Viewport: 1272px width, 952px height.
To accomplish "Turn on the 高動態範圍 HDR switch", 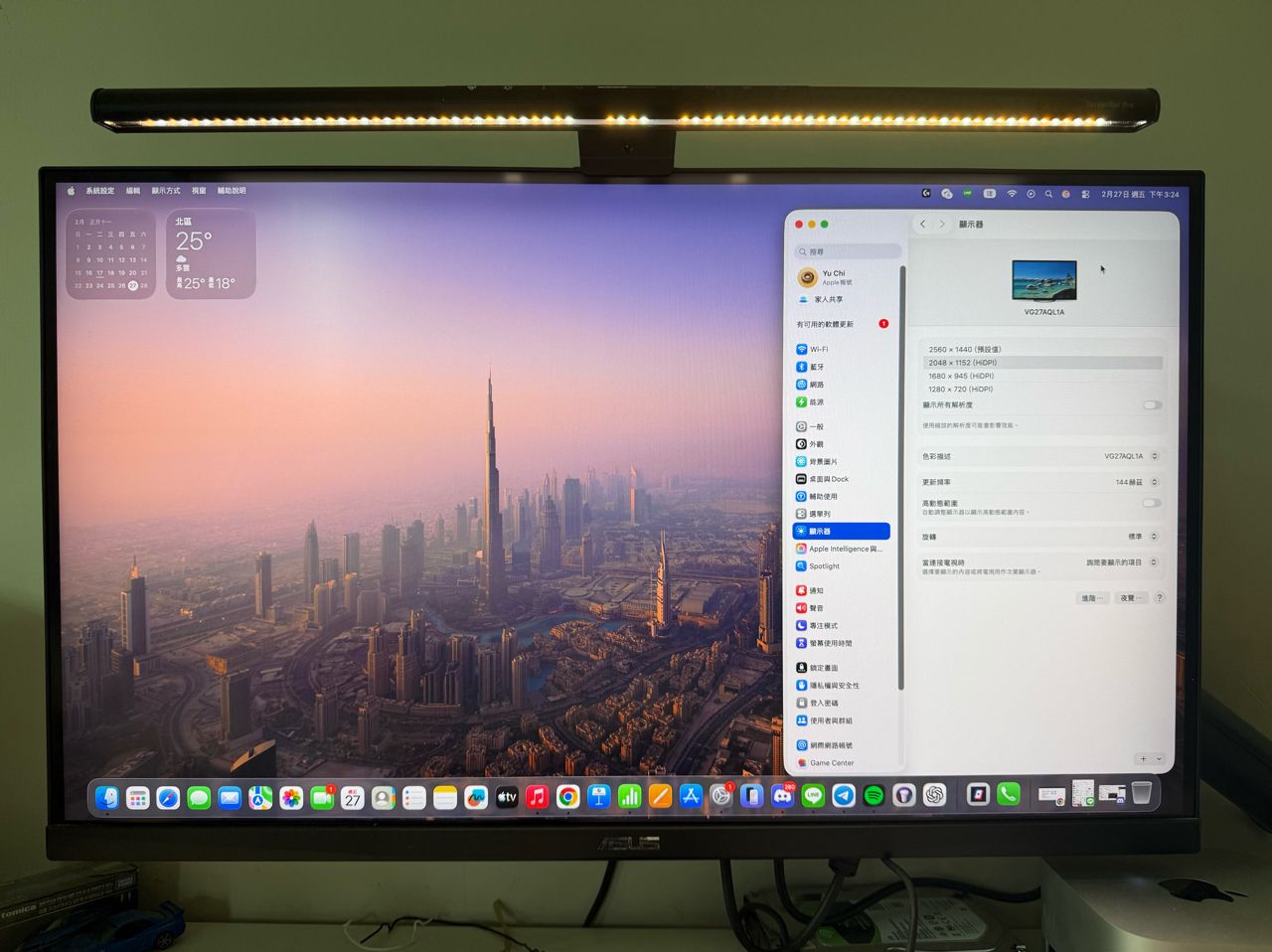I will pyautogui.click(x=1151, y=504).
